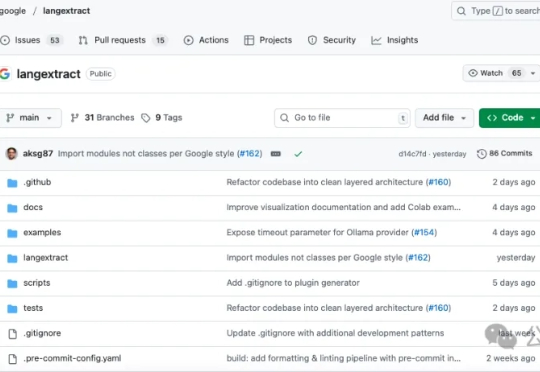The height and width of the screenshot is (372, 540).
Task: Open the langextract folder
Action: point(45,258)
